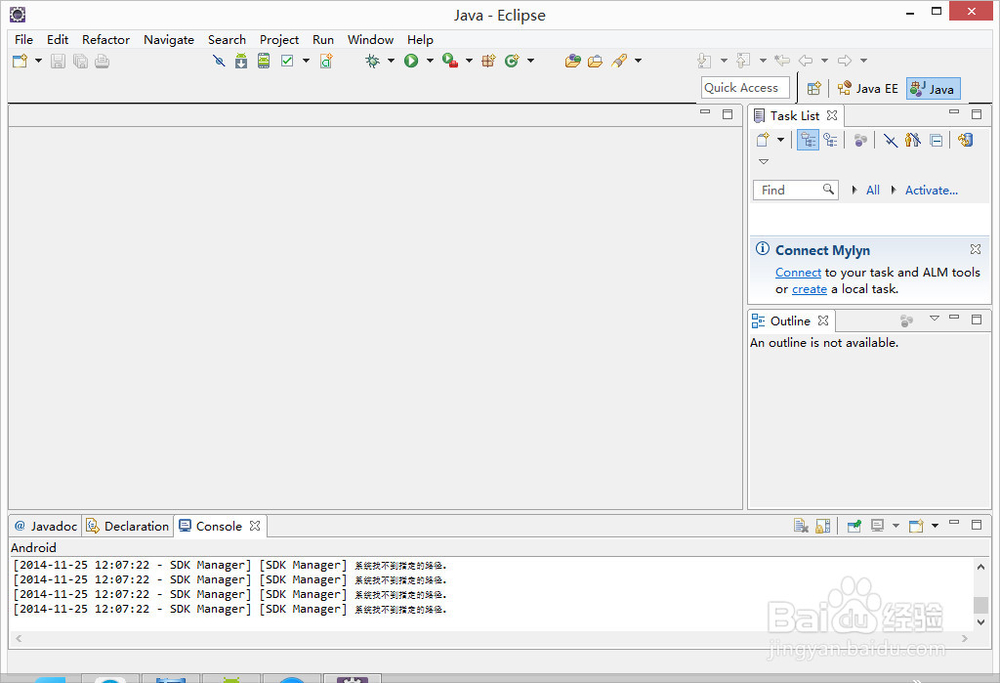Click the Connect link in Mylyn notice
This screenshot has height=683, width=1000.
[798, 272]
